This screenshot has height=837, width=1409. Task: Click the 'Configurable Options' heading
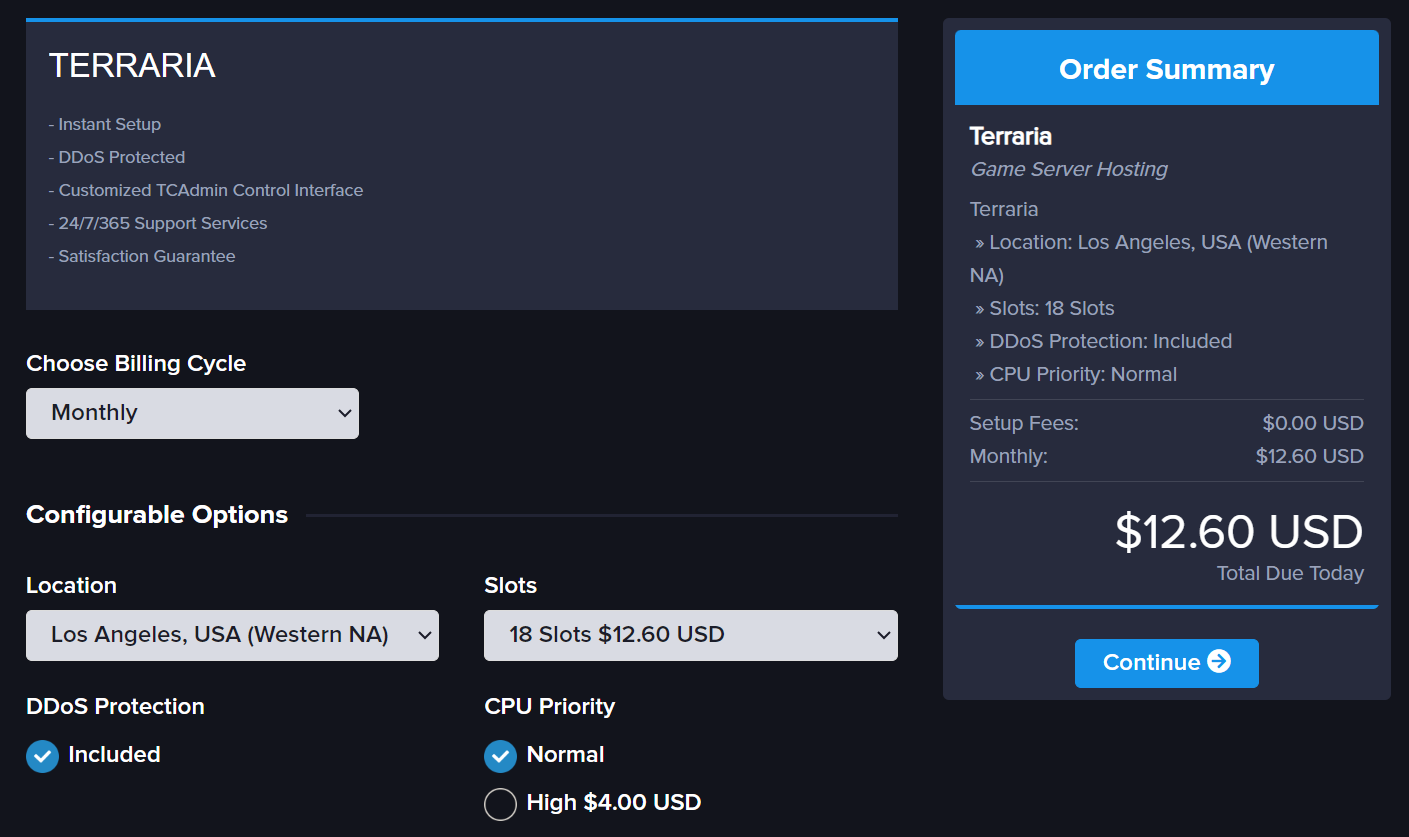coord(157,515)
